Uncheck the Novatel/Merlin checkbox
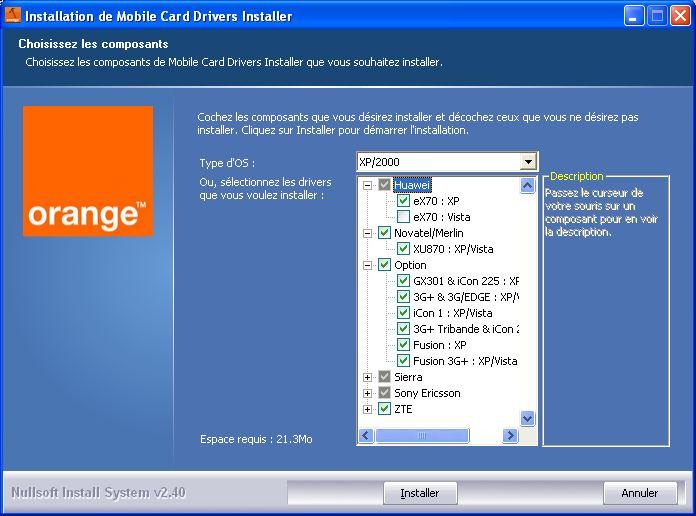The image size is (696, 516). pyautogui.click(x=384, y=233)
